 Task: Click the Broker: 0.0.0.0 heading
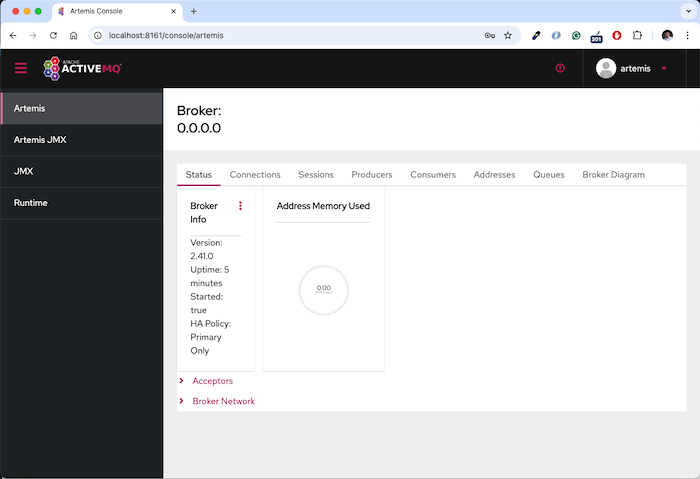[x=199, y=119]
